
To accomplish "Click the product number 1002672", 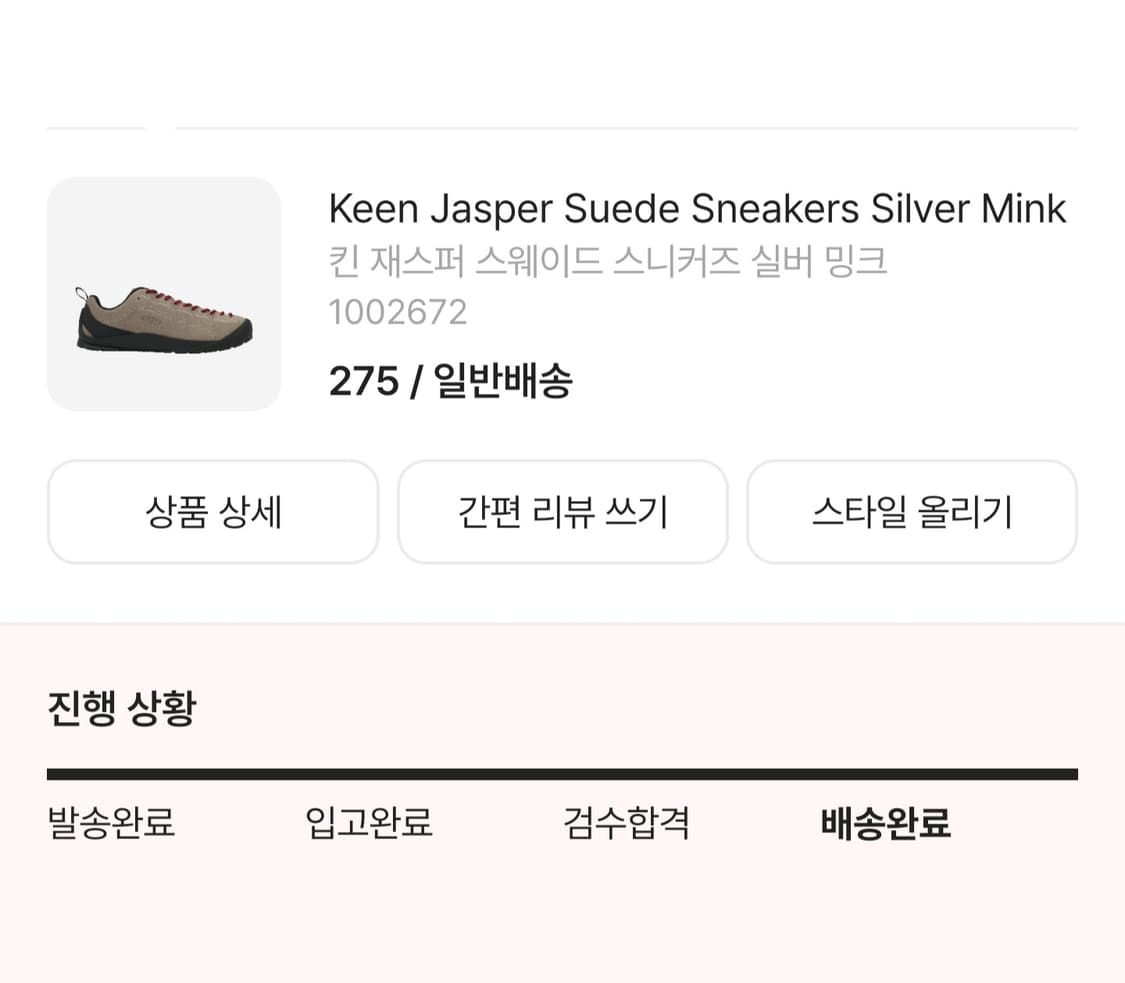I will [398, 311].
